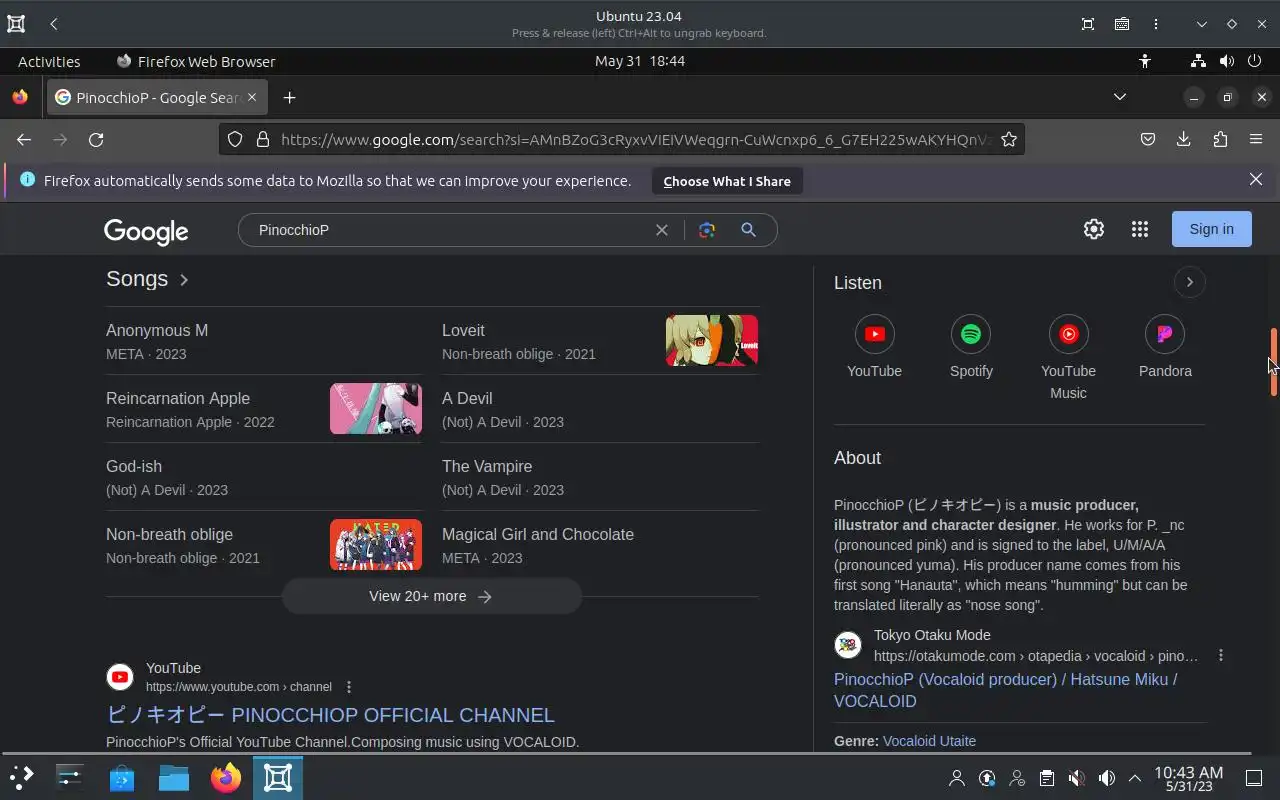The height and width of the screenshot is (800, 1280).
Task: Open song Reincarnation Apple
Action: click(178, 399)
